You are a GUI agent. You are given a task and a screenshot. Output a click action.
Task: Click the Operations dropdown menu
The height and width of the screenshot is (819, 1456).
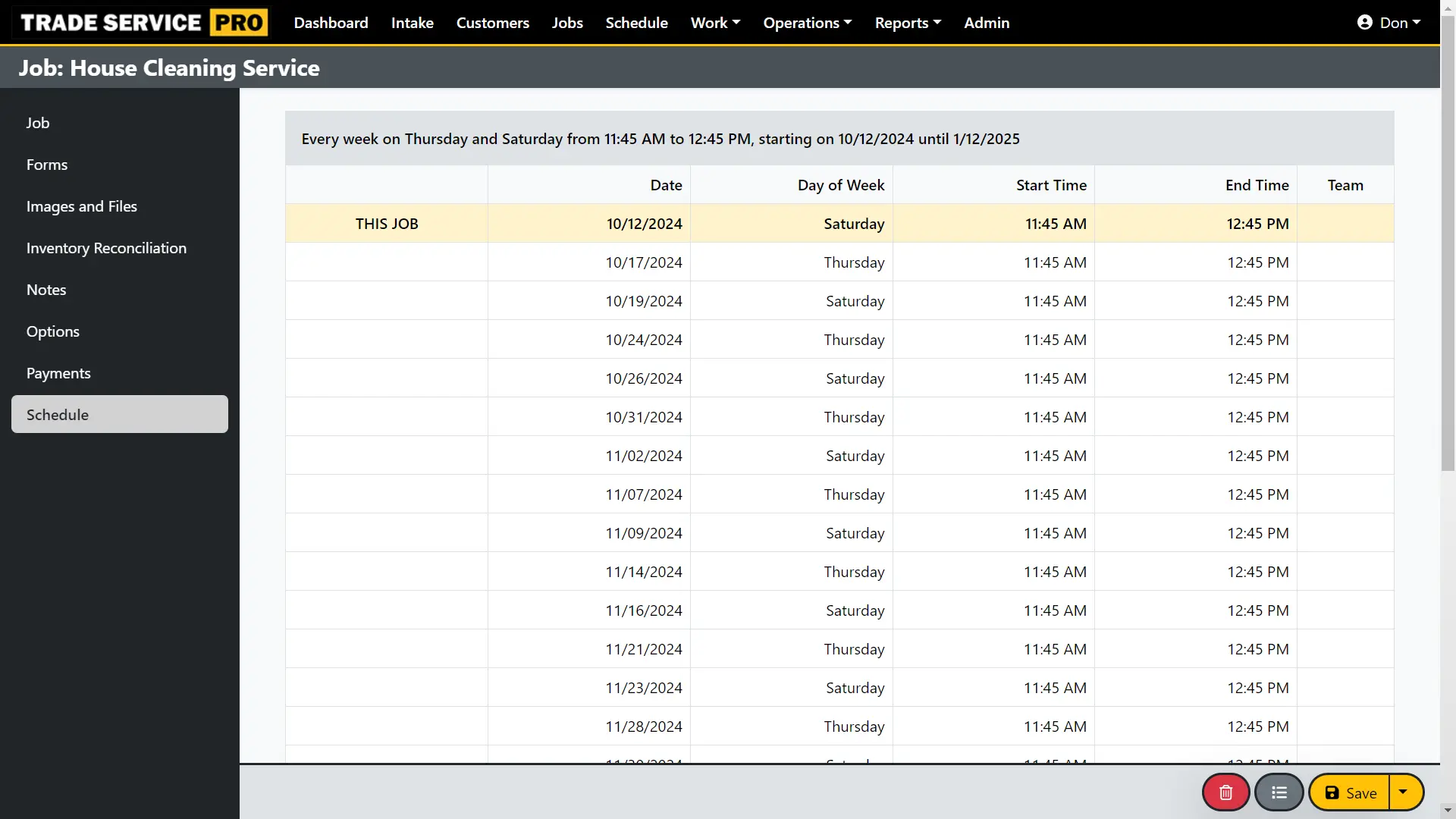pyautogui.click(x=807, y=22)
